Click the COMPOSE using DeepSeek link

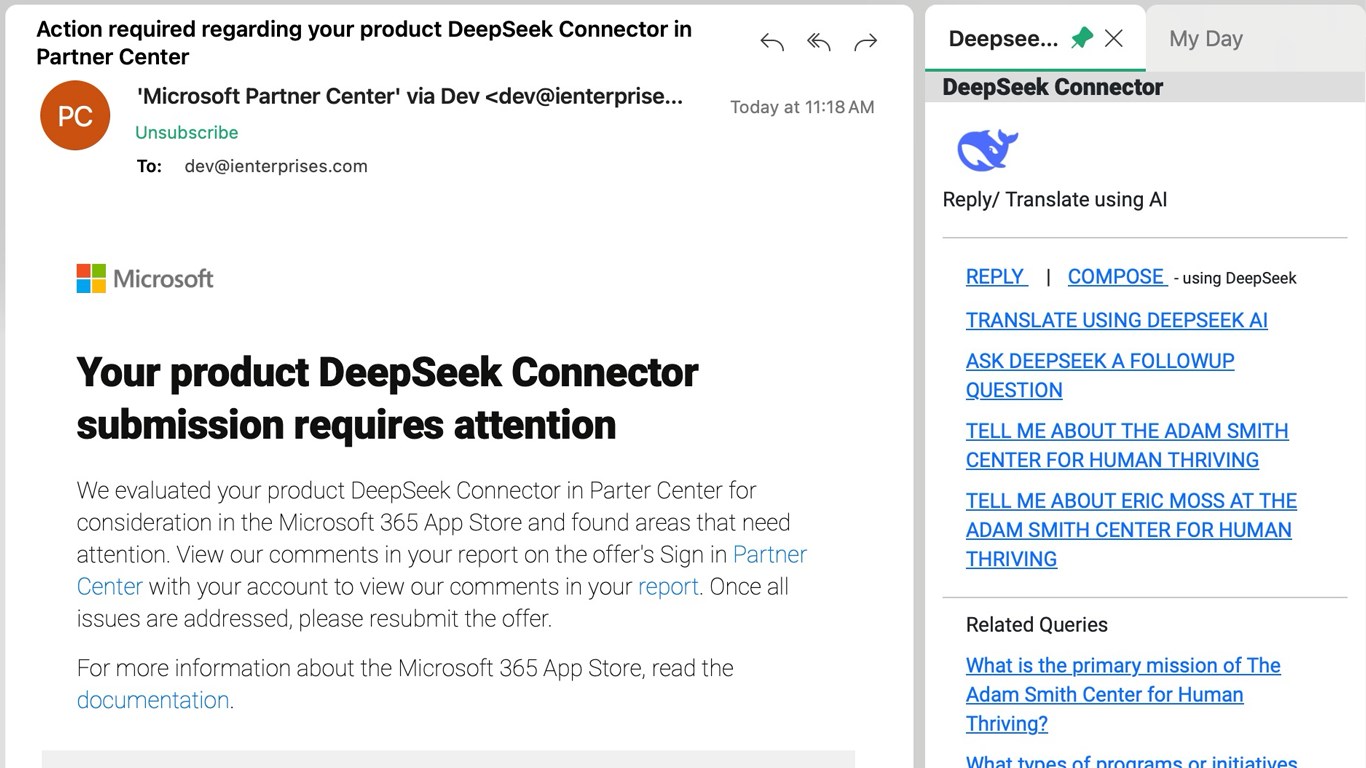coord(1116,277)
